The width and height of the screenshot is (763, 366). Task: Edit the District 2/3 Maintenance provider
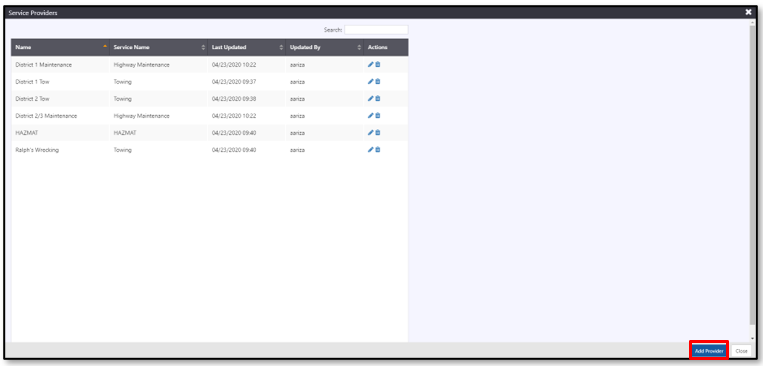point(370,116)
